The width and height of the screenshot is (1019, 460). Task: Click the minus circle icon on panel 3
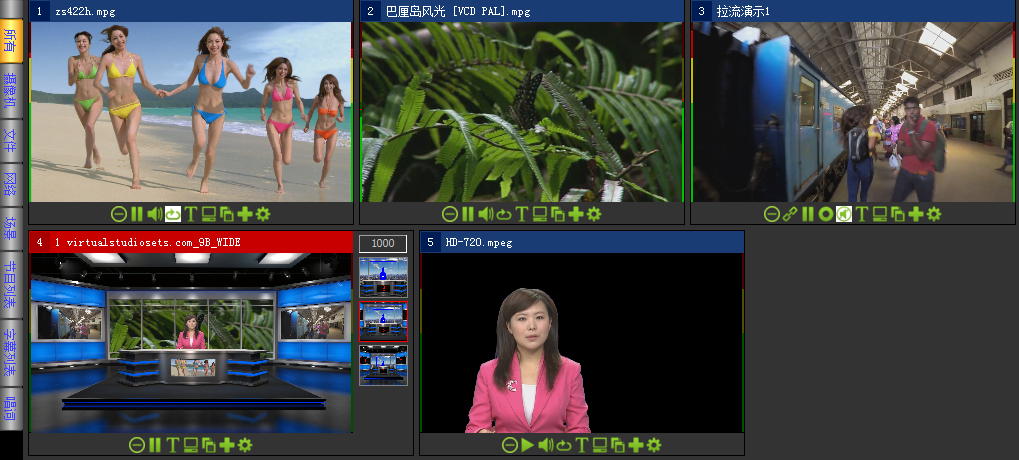[x=771, y=214]
